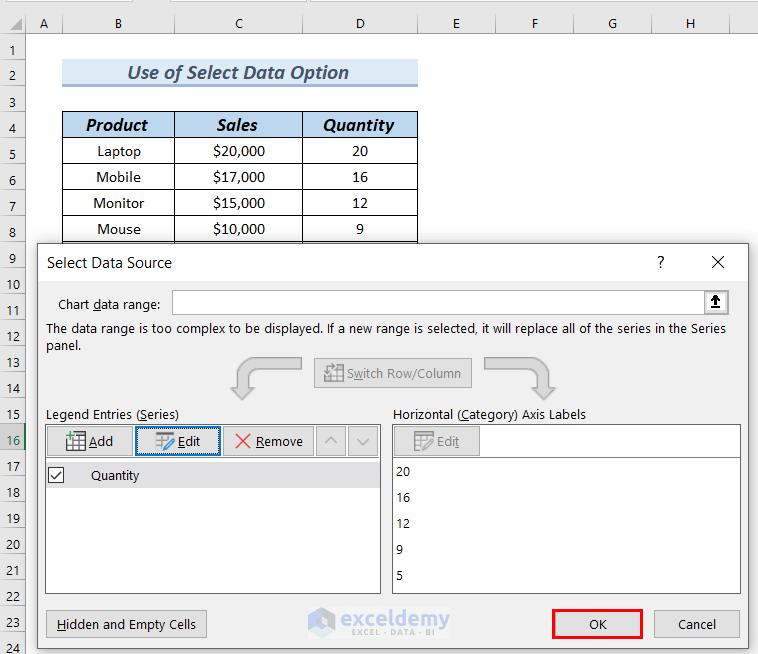The width and height of the screenshot is (758, 654).
Task: Close the Select Data Source dialog
Action: pos(718,262)
